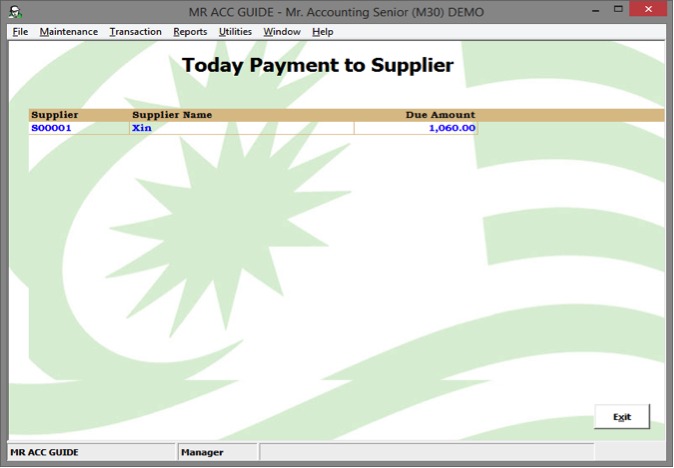Minimize the application window

(x=595, y=10)
